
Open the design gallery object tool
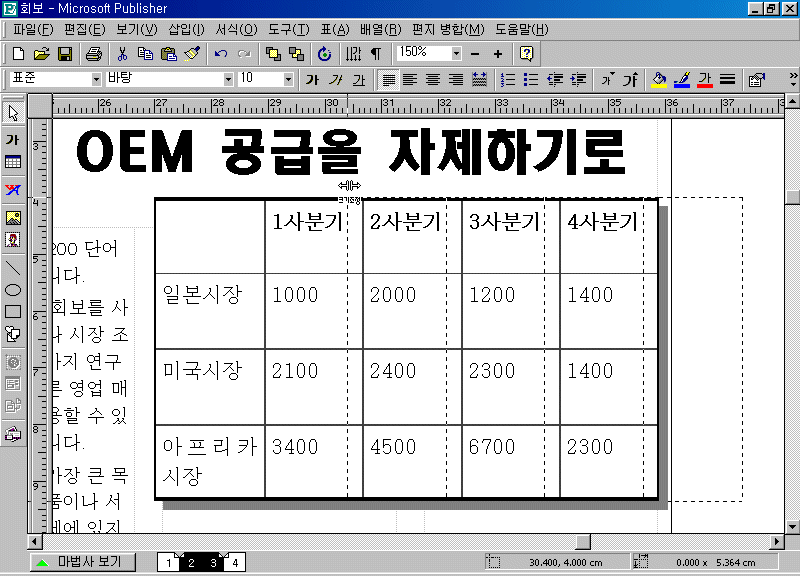coord(13,434)
